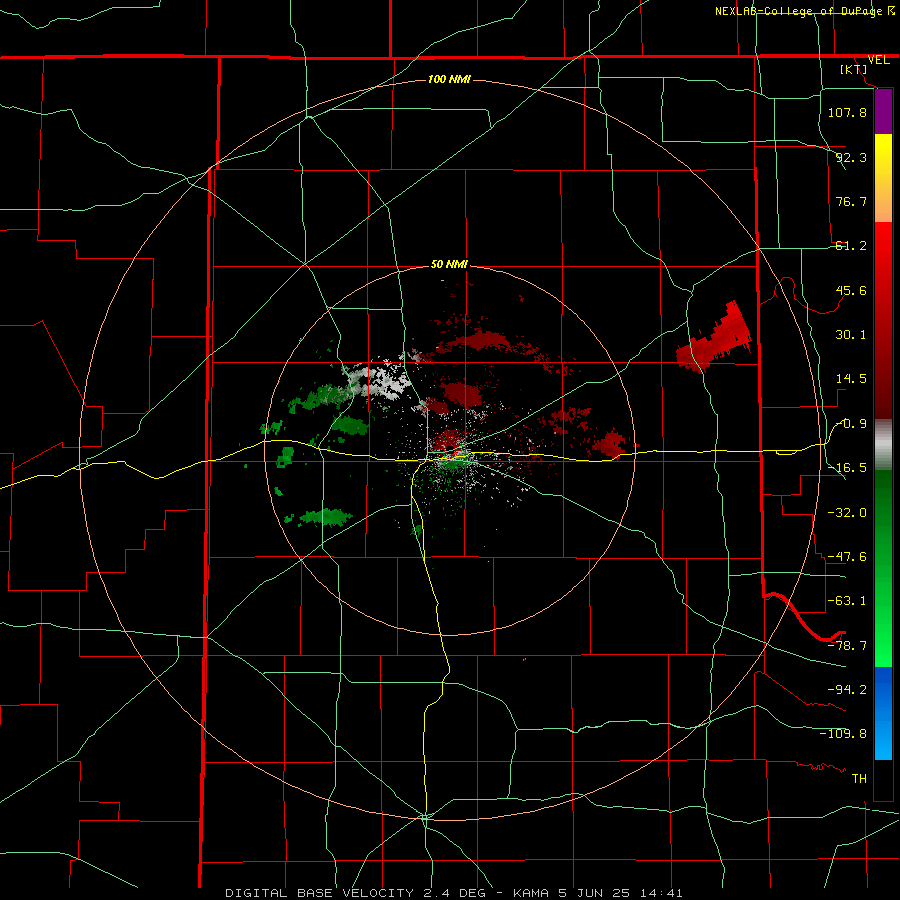Image resolution: width=900 pixels, height=900 pixels.
Task: Click the purple segment of the color bar
Action: coord(883,111)
